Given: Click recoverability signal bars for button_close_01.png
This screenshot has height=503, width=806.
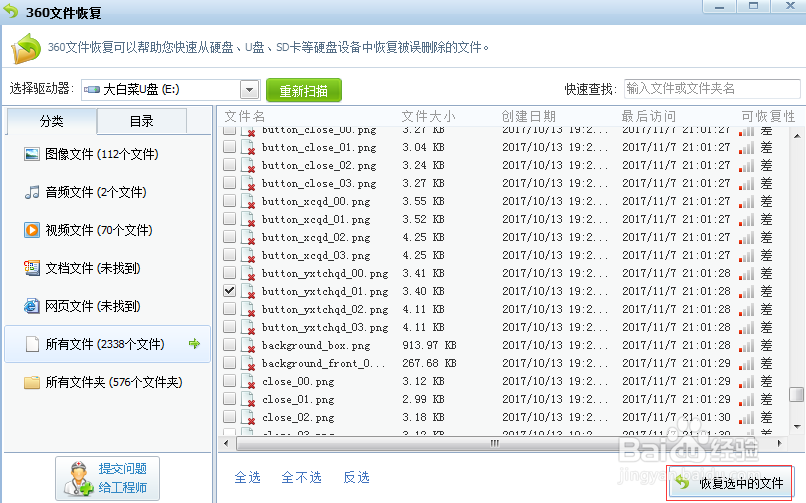Looking at the screenshot, I should [746, 148].
